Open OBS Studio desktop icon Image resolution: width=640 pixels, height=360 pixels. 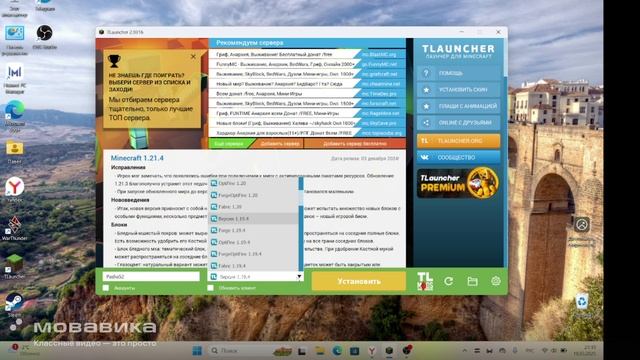pos(44,38)
